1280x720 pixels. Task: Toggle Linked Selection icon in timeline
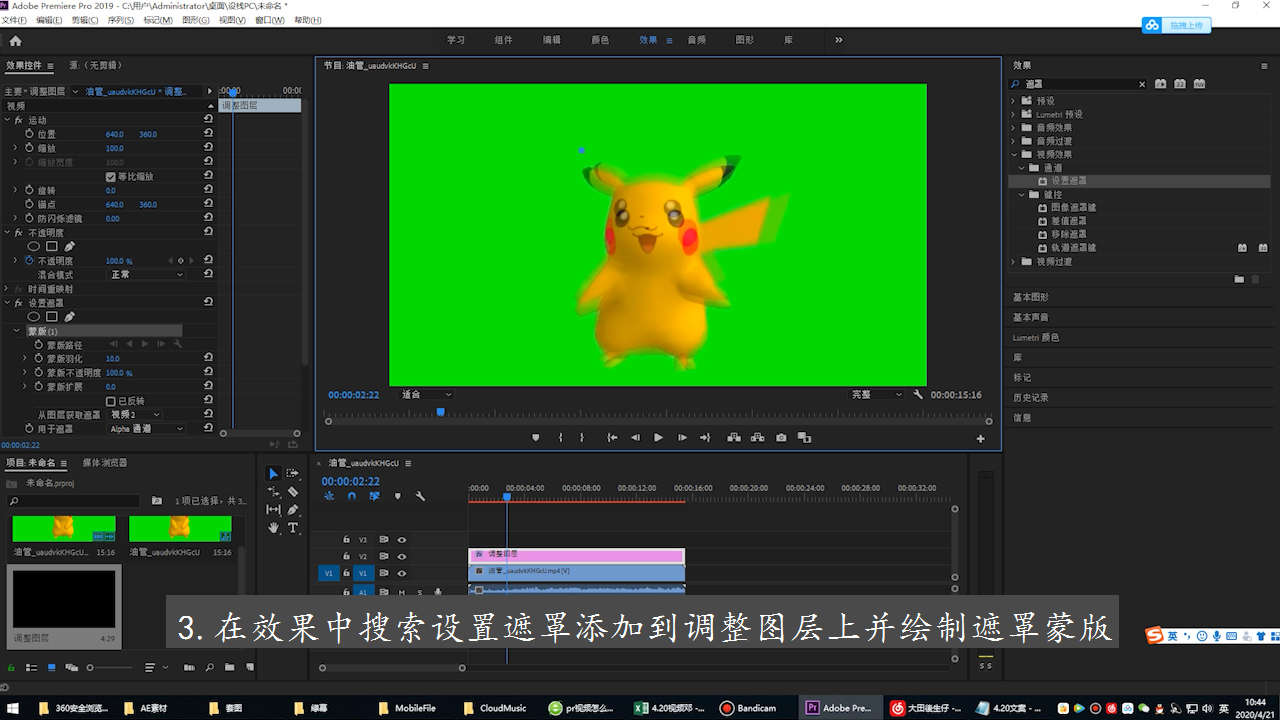(x=374, y=496)
